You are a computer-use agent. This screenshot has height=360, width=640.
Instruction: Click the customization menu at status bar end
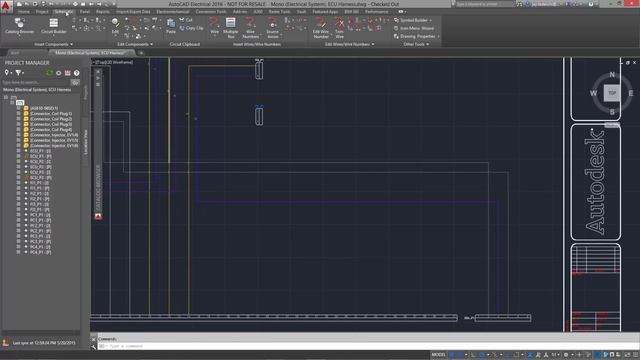click(635, 355)
